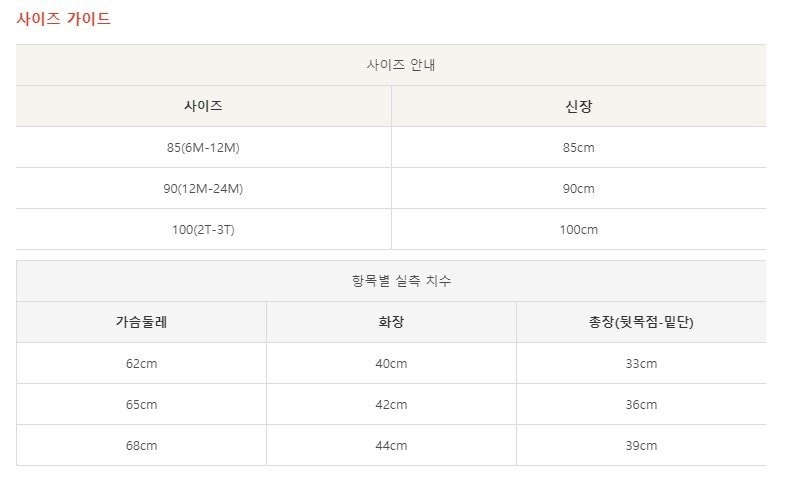Select the 33cm total length cell
Viewport: 794px width, 488px height.
click(x=641, y=363)
